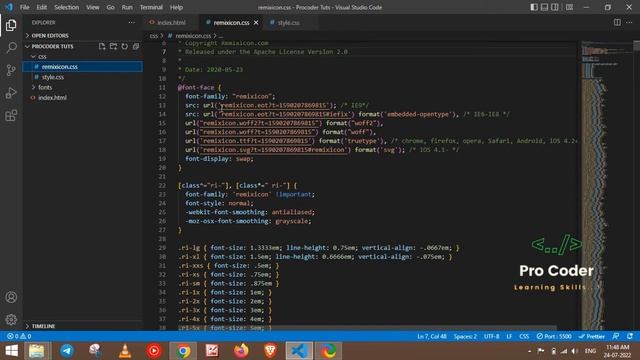Change Spaces: 2 indentation setting
Viewport: 640px width, 360px height.
[465, 336]
